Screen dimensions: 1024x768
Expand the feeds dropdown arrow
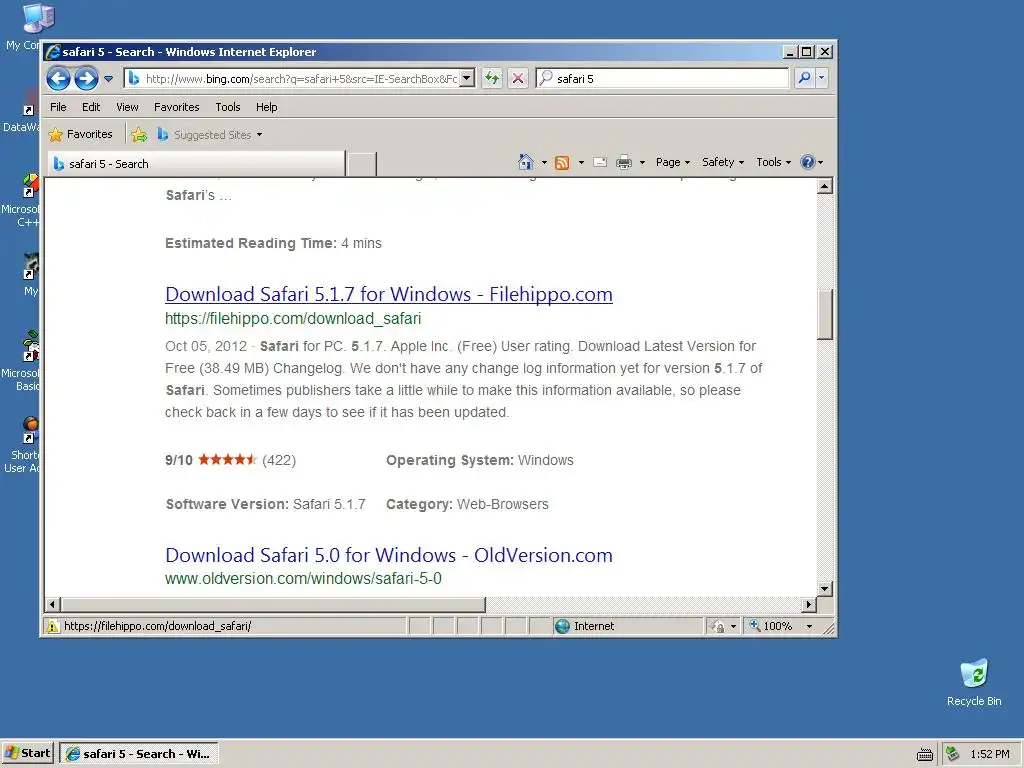click(x=581, y=162)
